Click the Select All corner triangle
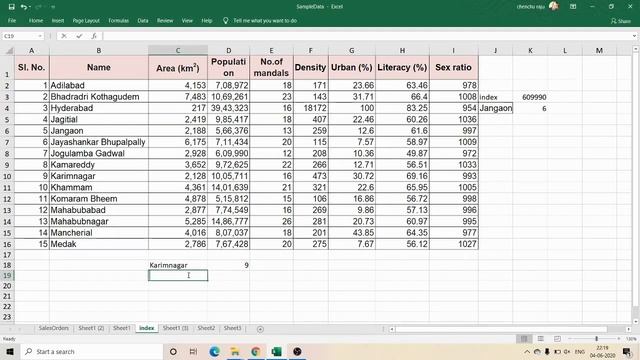The width and height of the screenshot is (640, 360). pos(8,51)
